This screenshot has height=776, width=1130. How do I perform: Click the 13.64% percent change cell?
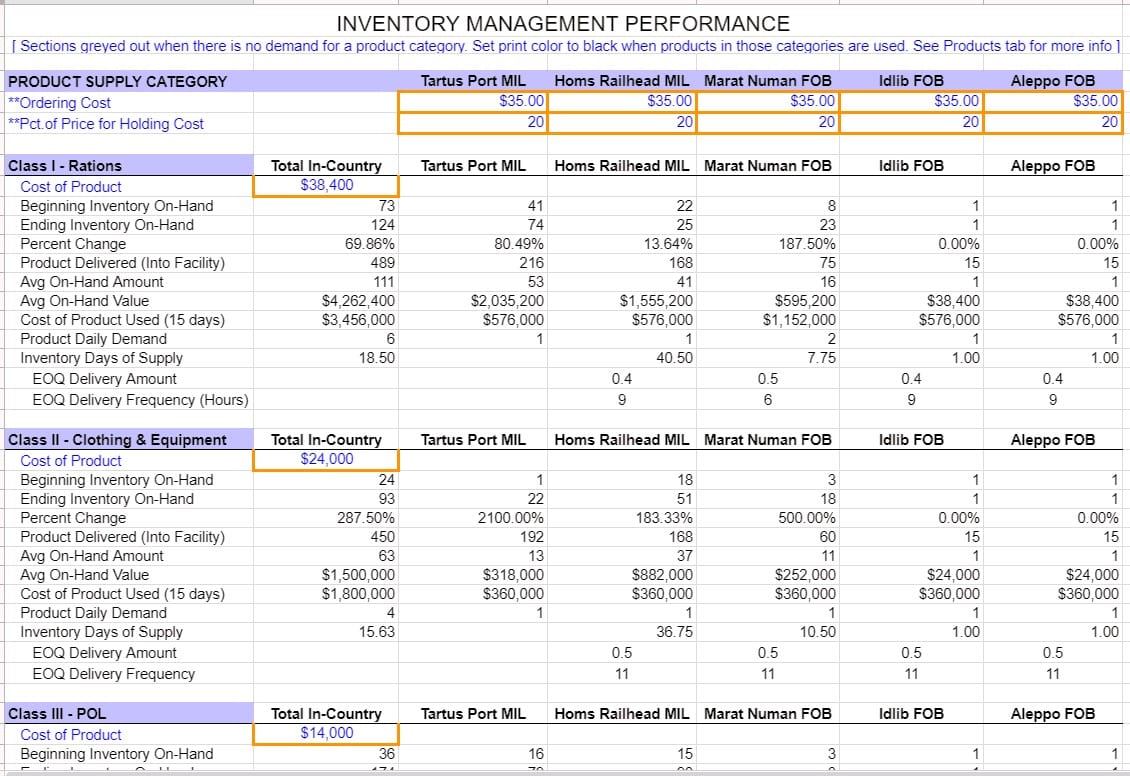668,244
